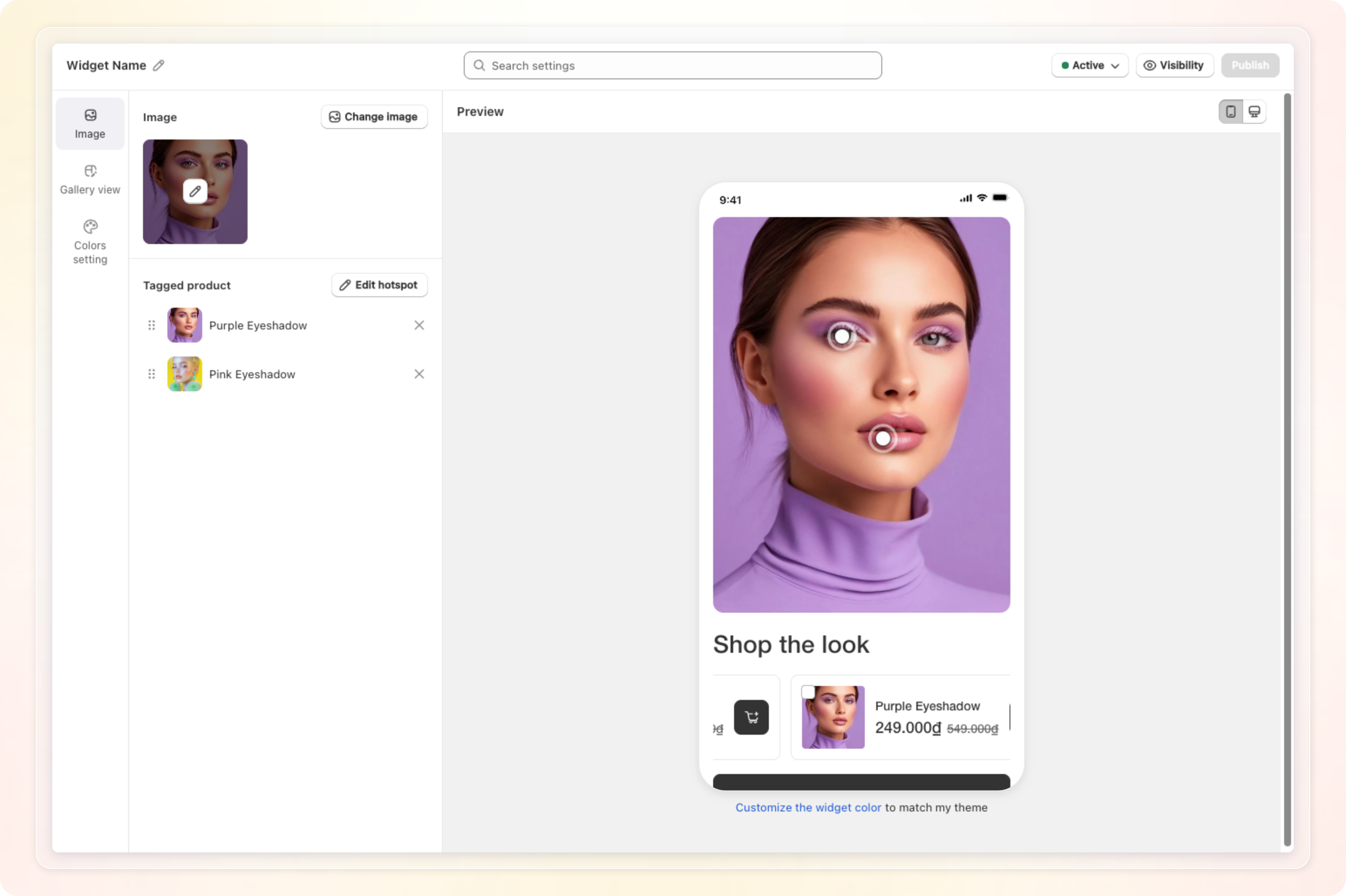Select Pink Eyeshadow thumbnail in tagged list
1346x896 pixels.
click(184, 374)
